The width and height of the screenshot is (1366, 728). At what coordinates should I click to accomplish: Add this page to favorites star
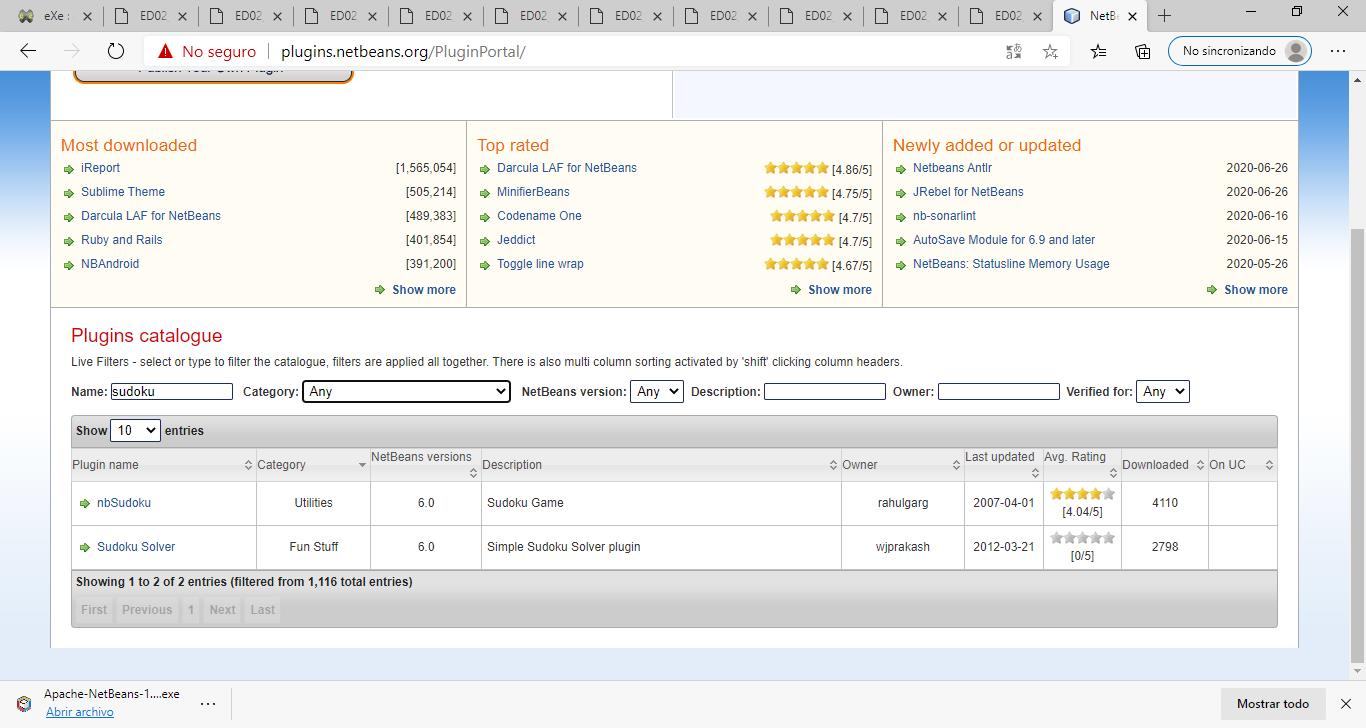(x=1050, y=51)
